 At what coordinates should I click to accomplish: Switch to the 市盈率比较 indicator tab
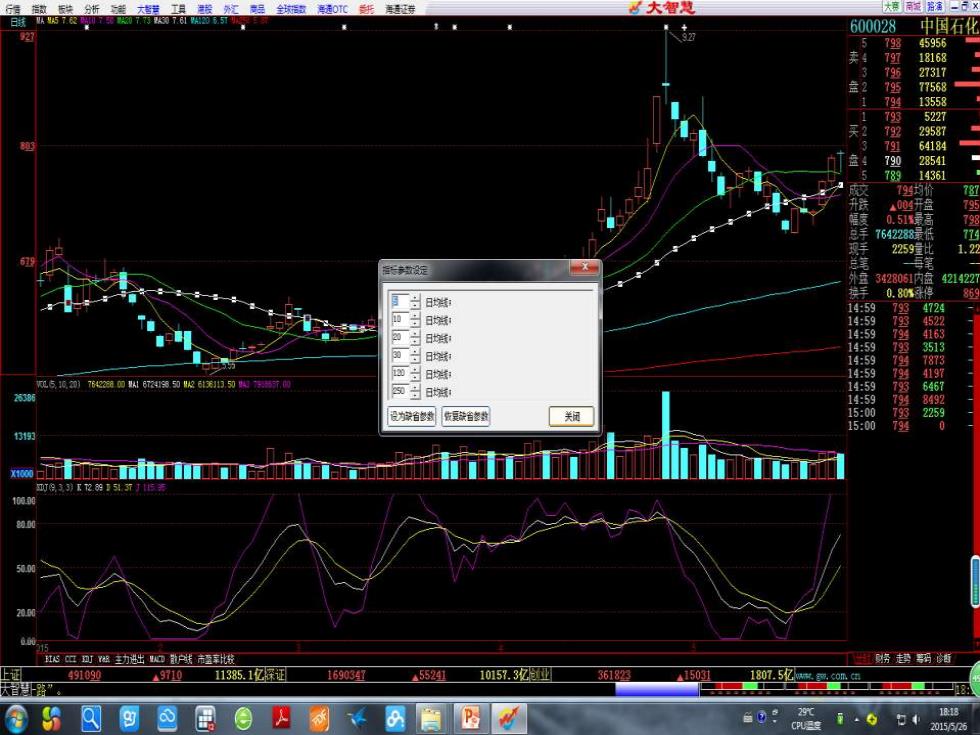coord(216,659)
